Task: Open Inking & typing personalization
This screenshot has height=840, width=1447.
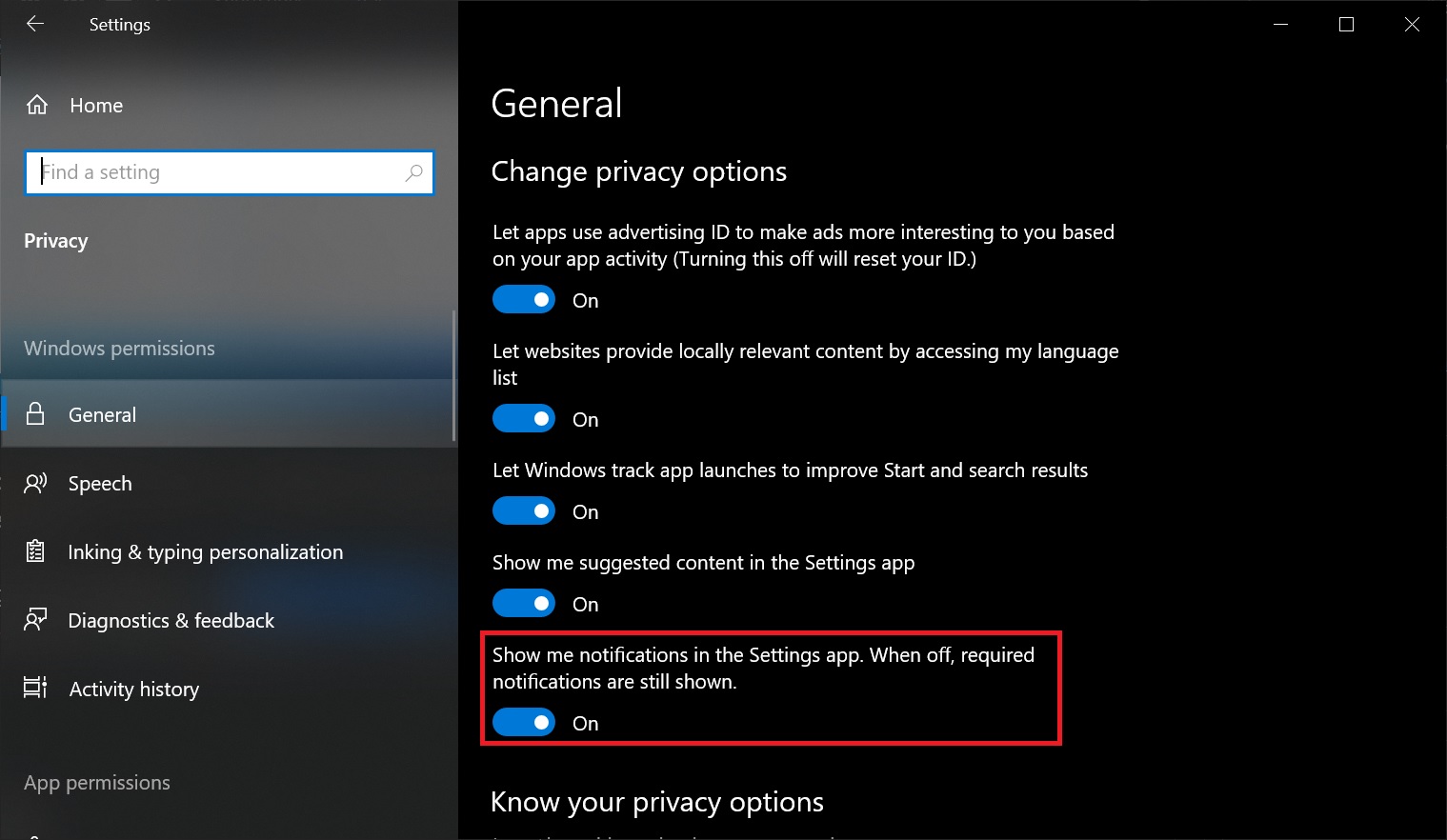Action: [229, 551]
